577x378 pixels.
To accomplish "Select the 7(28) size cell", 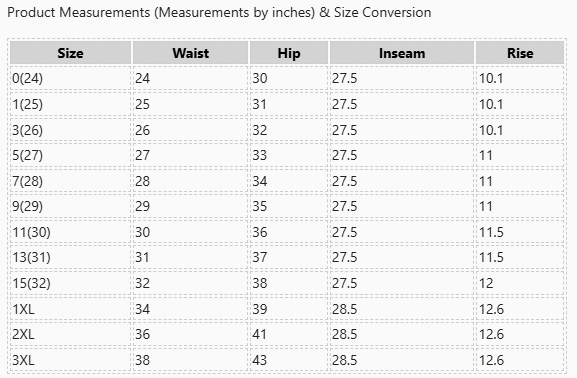I will (x=70, y=181).
